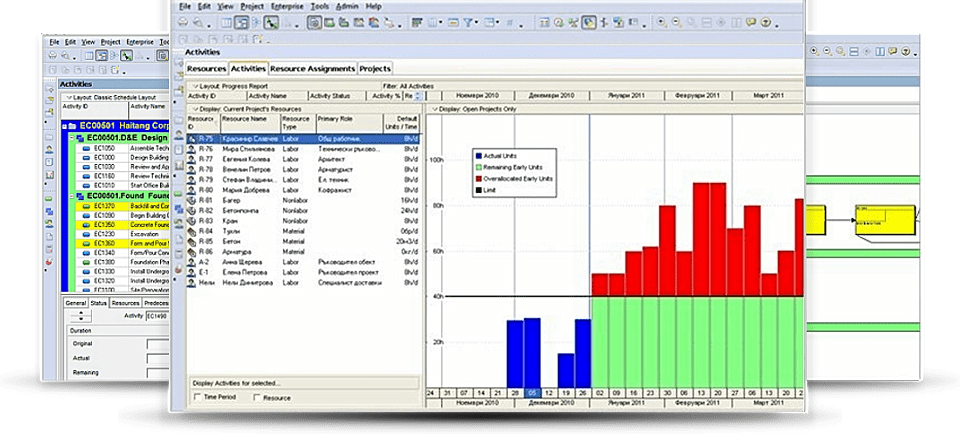Click the Activity input field showing EC1490
Screen dimensions: 960x434
click(x=157, y=316)
